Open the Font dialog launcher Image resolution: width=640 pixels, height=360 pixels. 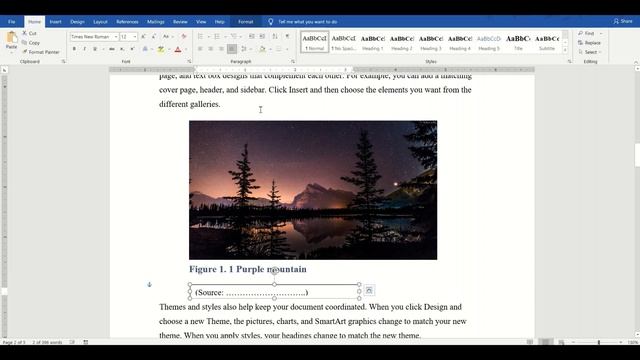coord(189,61)
